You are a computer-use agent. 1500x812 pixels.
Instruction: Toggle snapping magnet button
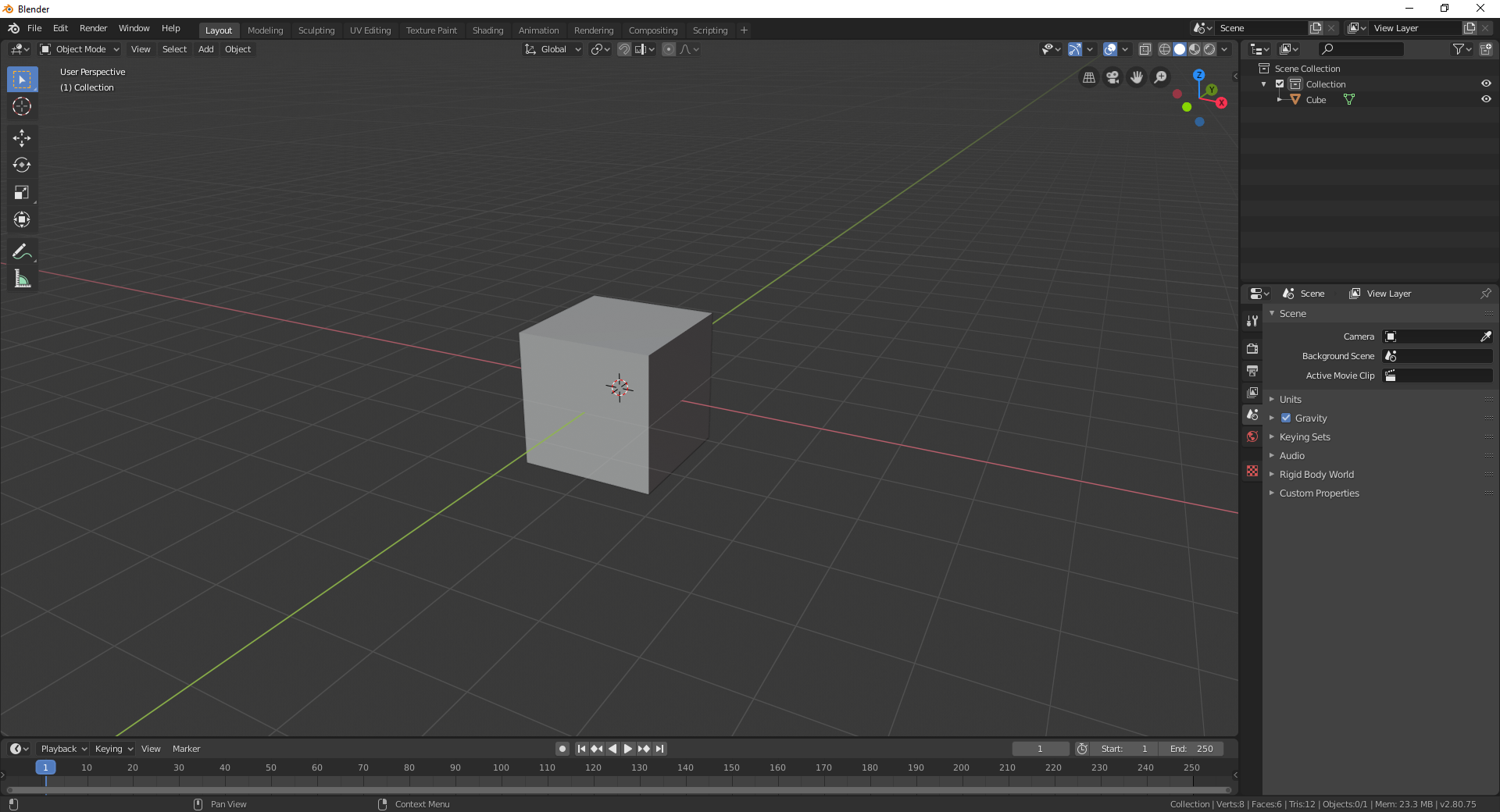(623, 49)
